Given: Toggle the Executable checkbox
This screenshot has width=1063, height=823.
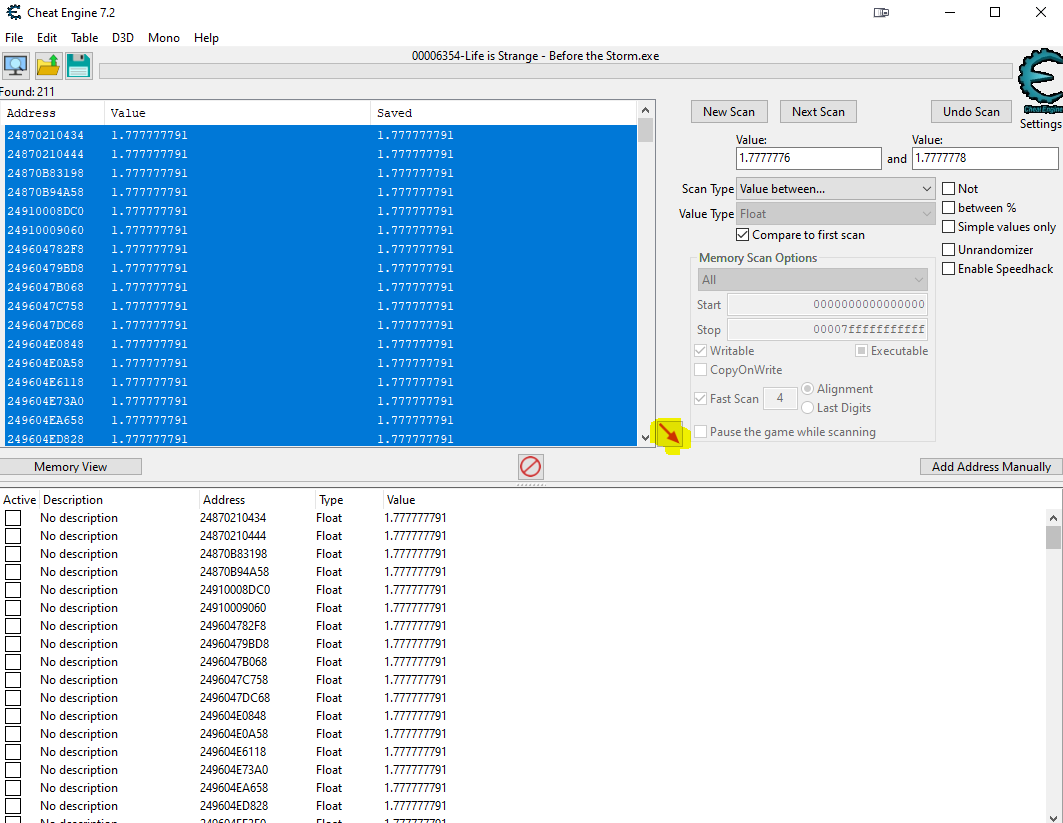Looking at the screenshot, I should coord(861,350).
